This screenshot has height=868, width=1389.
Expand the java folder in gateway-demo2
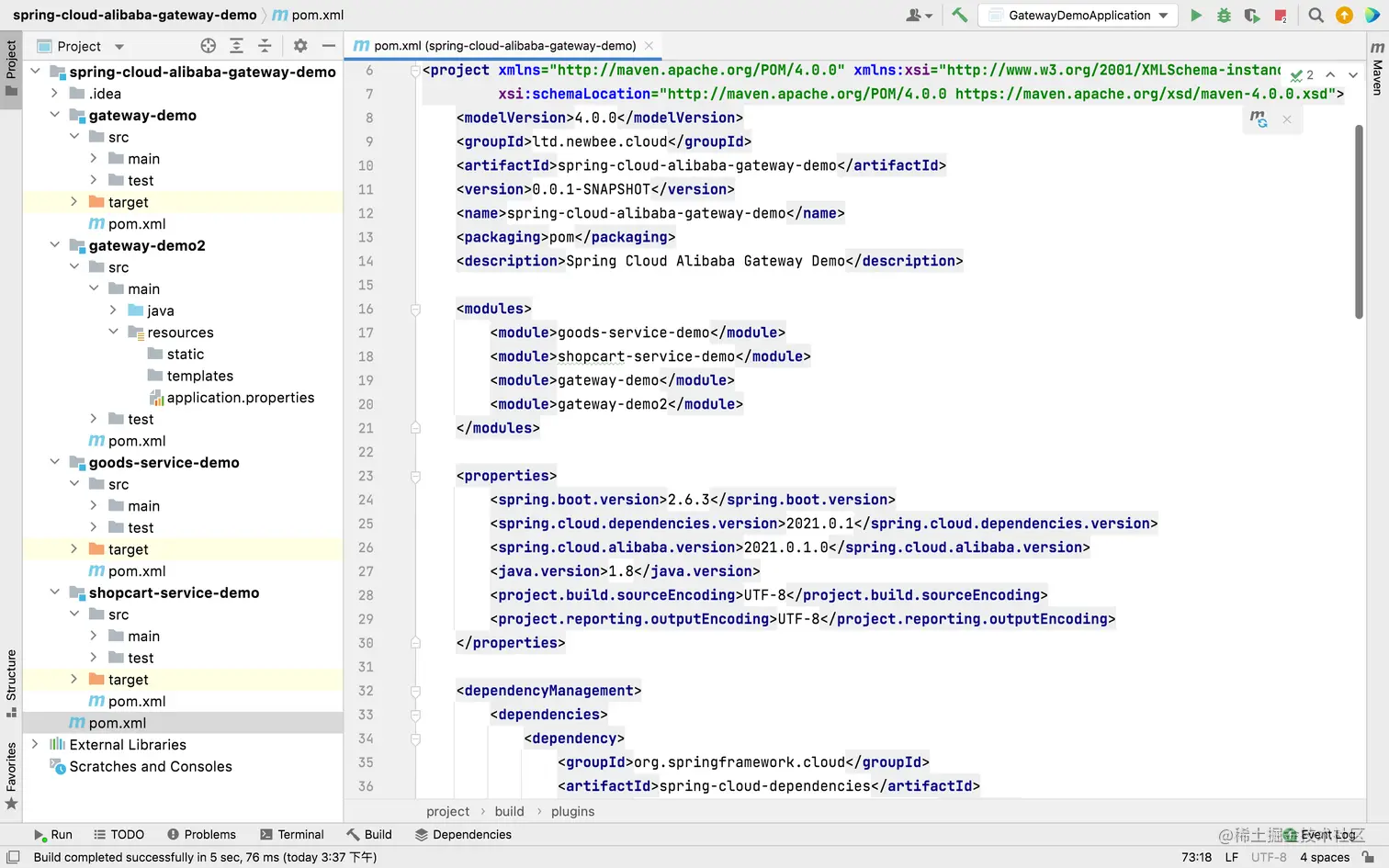pos(113,310)
